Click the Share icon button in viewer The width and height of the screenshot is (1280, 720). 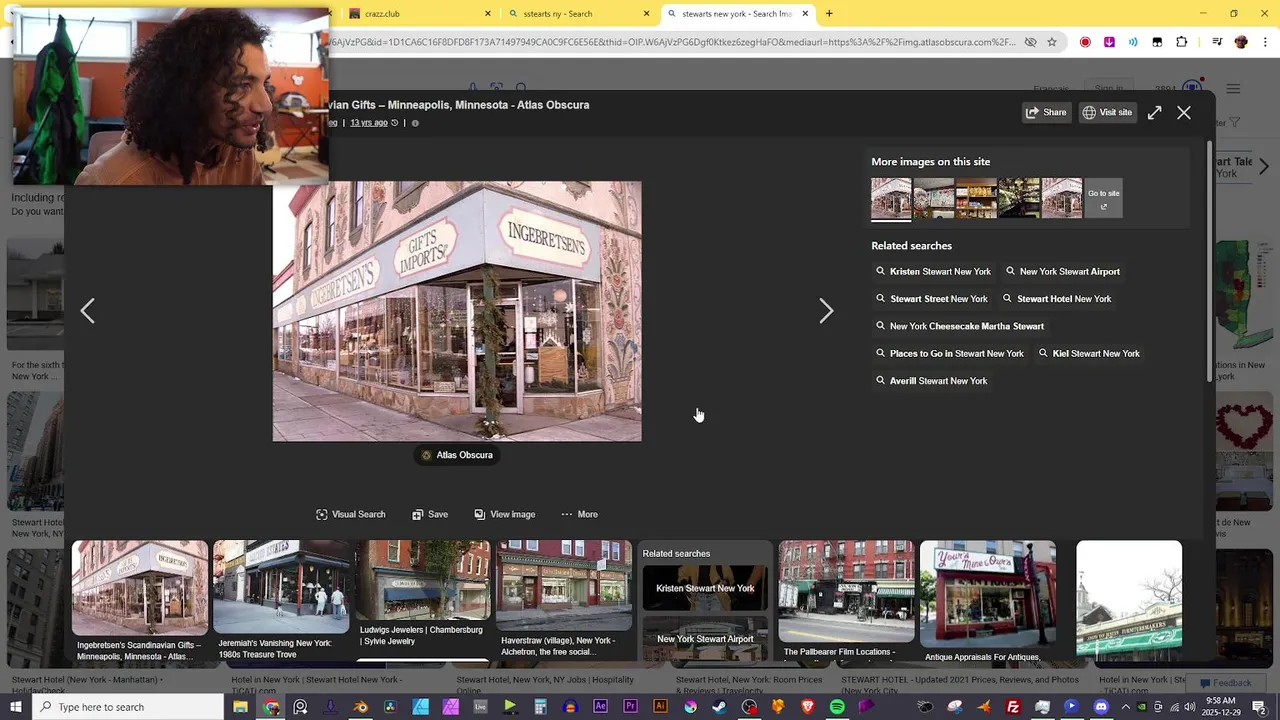tap(1046, 112)
